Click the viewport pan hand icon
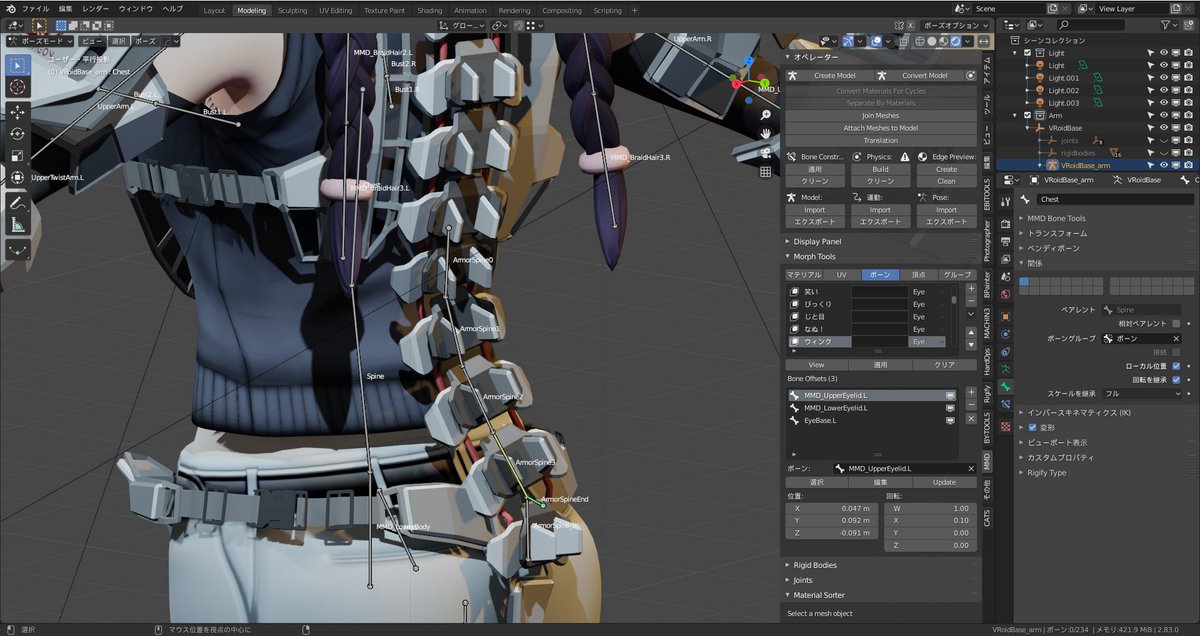 coord(766,133)
